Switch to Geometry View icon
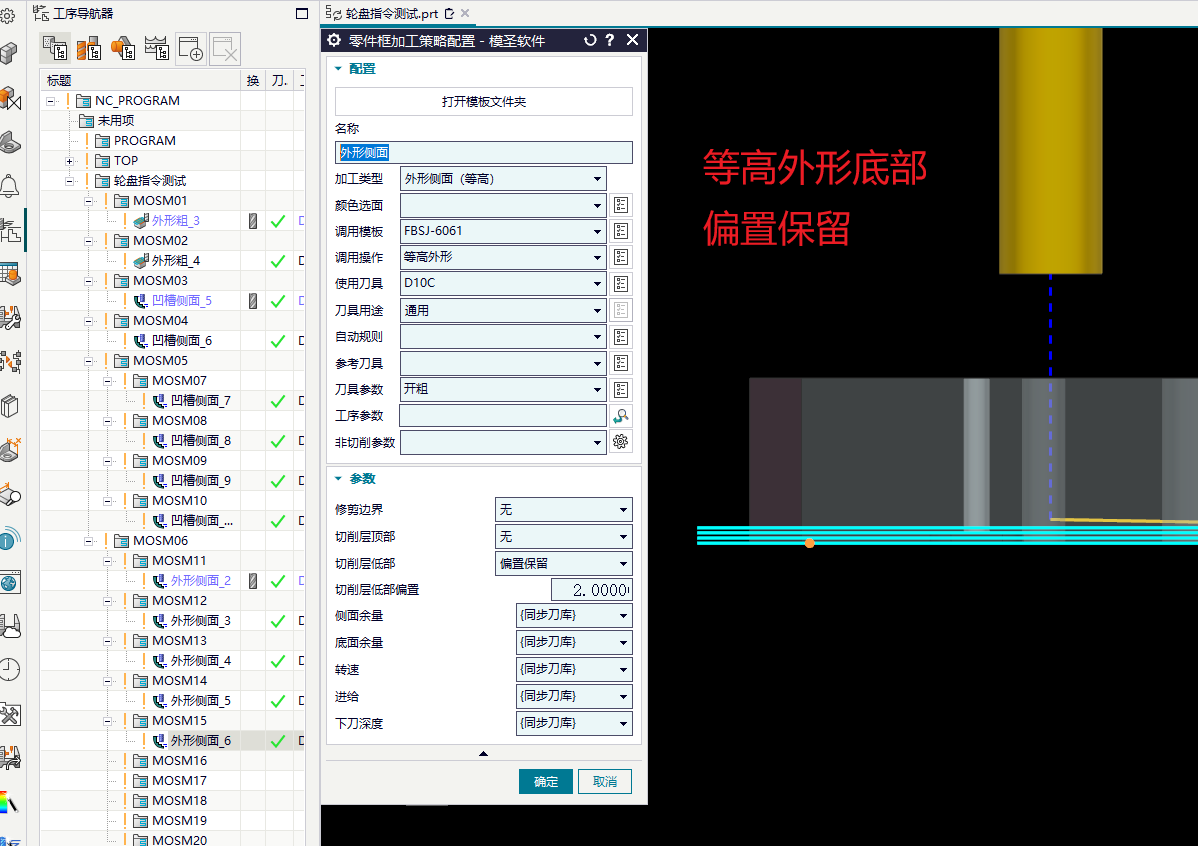The height and width of the screenshot is (846, 1198). tap(122, 48)
